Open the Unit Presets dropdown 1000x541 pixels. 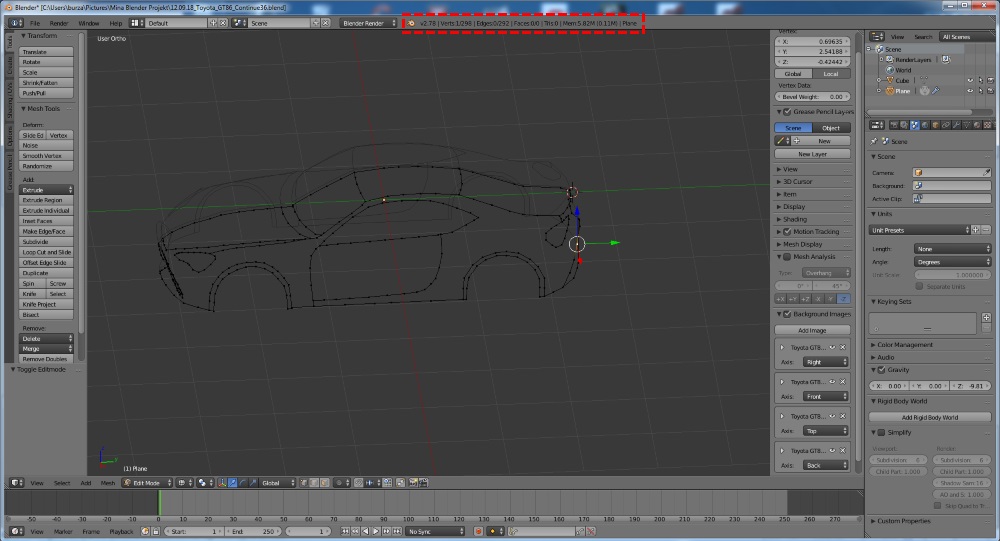click(x=919, y=230)
